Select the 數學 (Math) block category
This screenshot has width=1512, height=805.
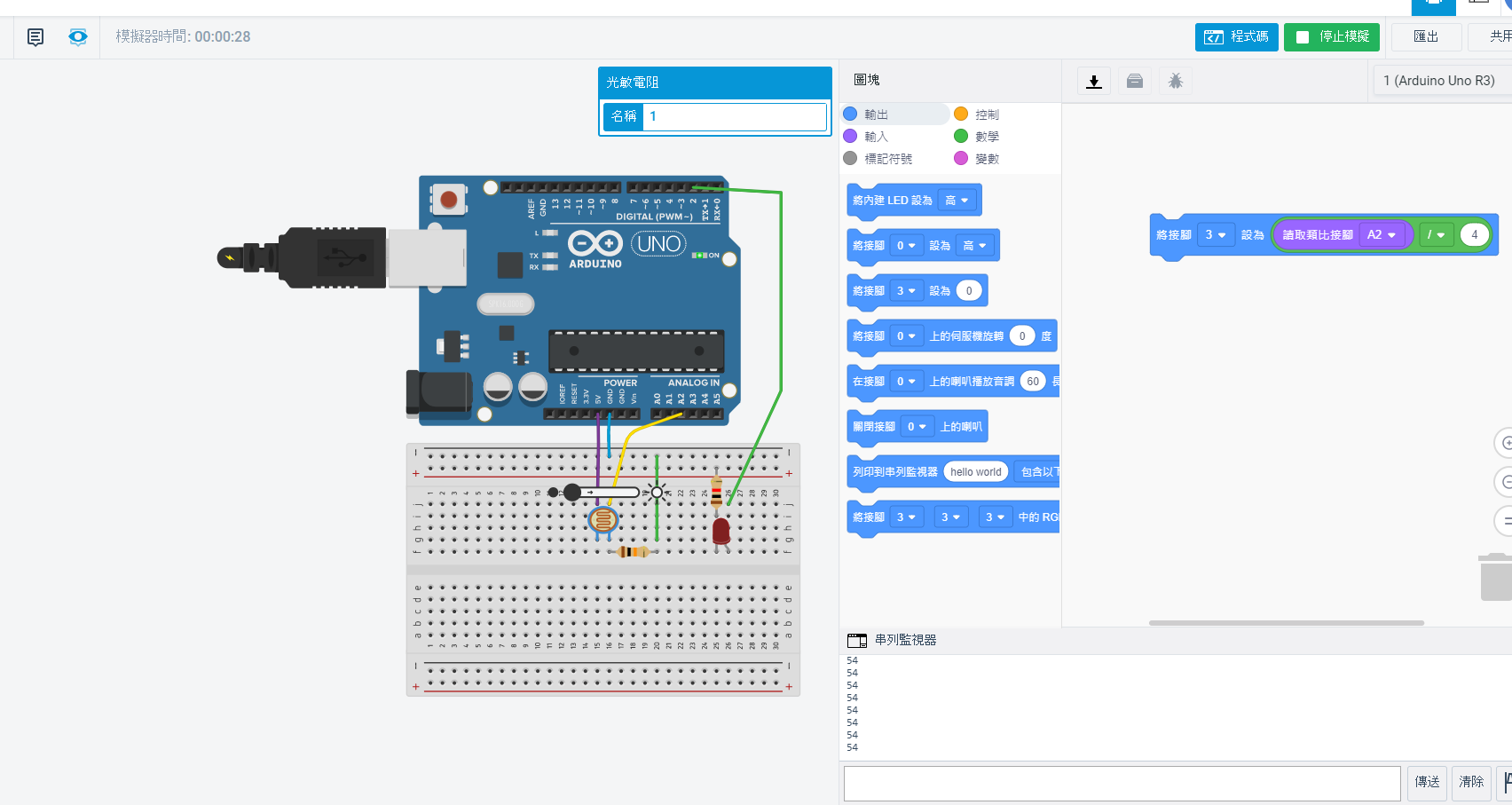[987, 137]
